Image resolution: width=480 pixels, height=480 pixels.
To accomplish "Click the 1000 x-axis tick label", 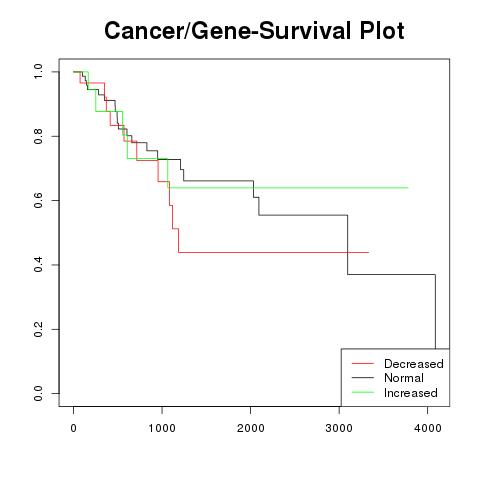I will [162, 428].
